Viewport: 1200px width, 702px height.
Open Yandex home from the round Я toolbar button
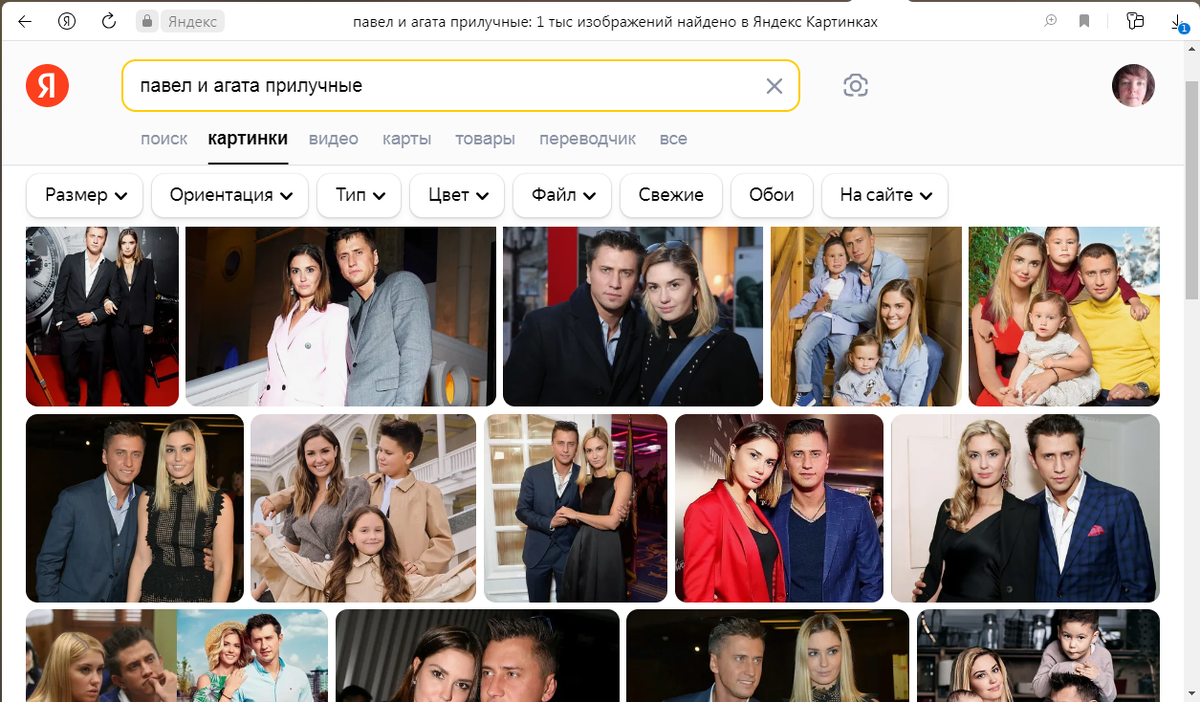pos(67,21)
